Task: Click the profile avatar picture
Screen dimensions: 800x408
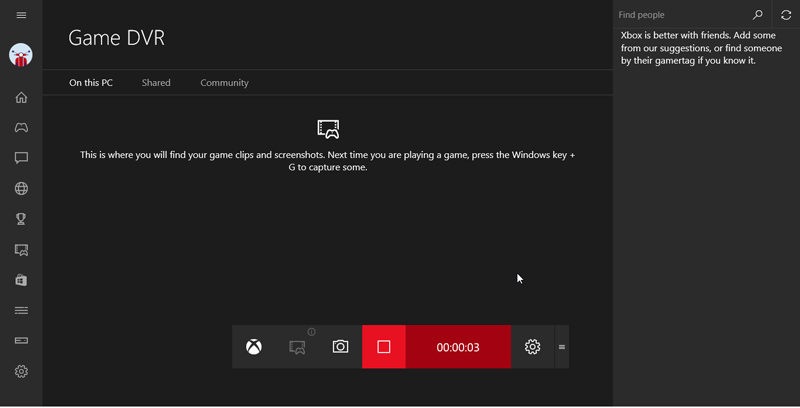Action: [21, 56]
